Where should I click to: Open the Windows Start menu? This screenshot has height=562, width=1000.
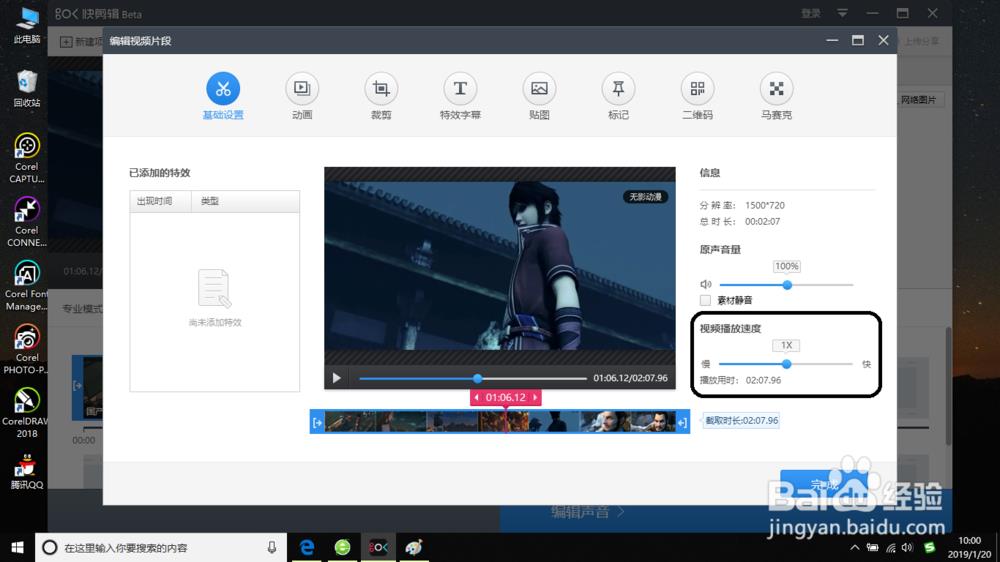17,547
